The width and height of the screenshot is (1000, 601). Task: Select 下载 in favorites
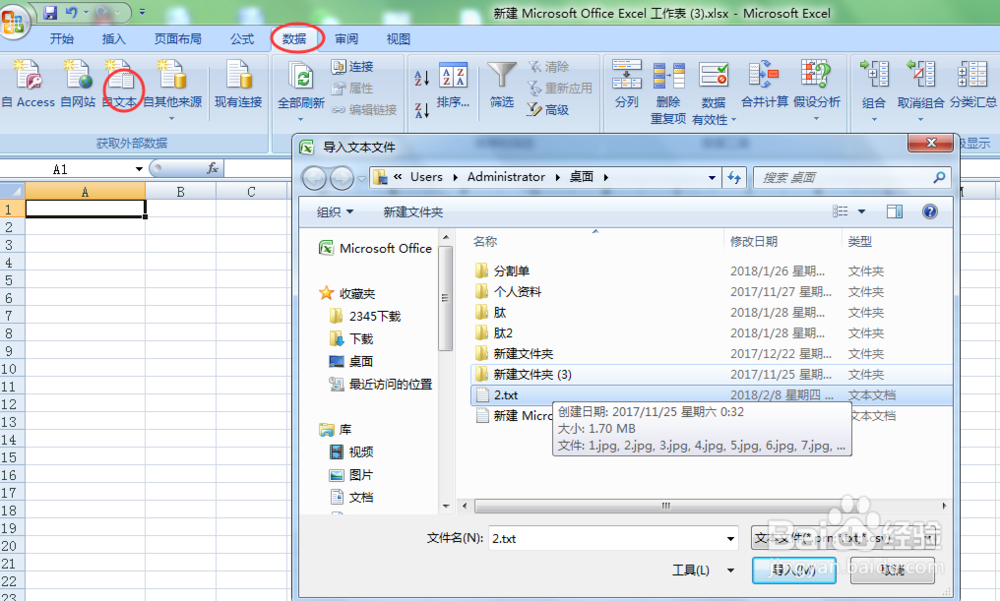(x=351, y=338)
